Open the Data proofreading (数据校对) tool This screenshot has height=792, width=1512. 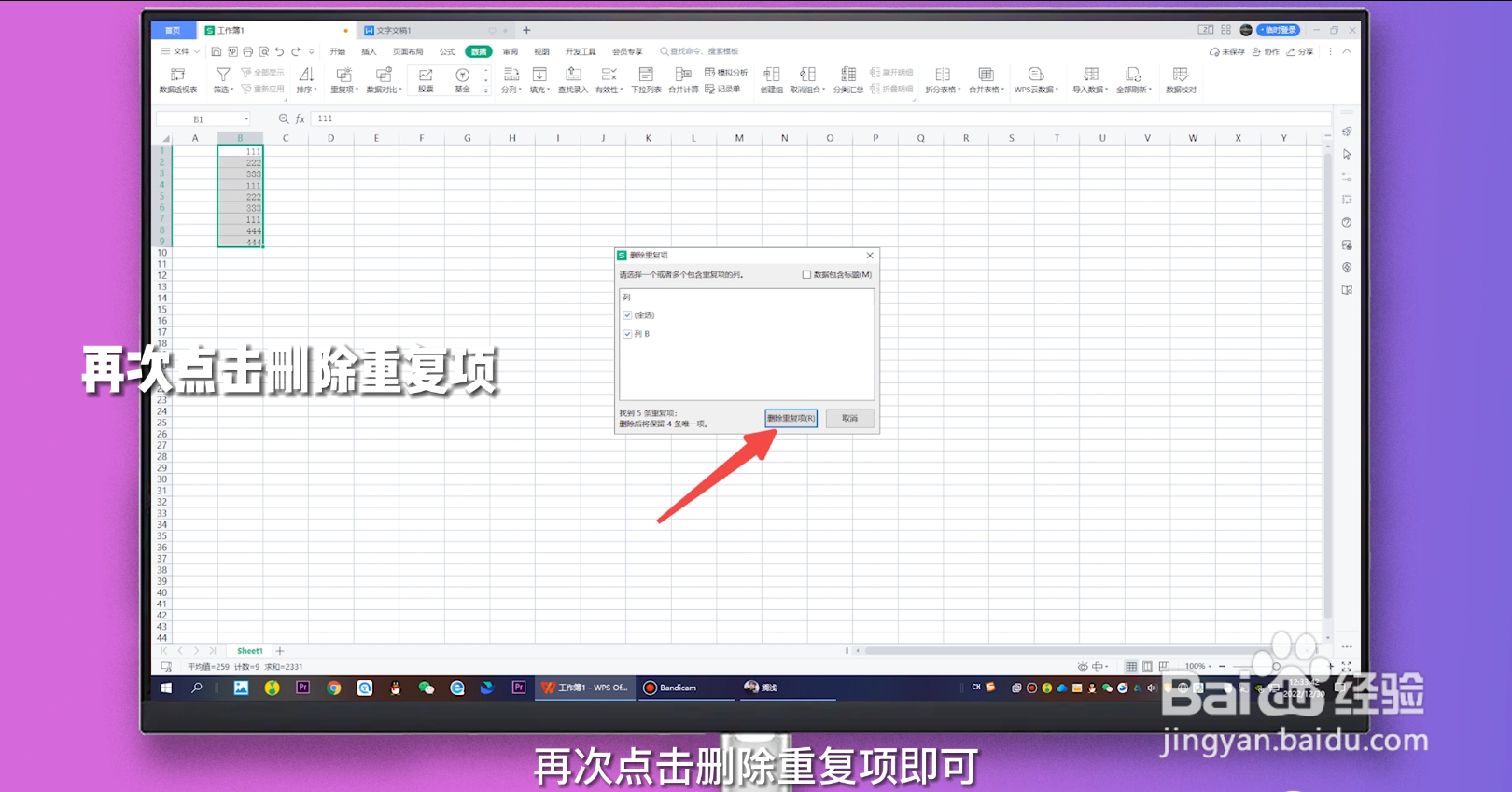pyautogui.click(x=1181, y=80)
